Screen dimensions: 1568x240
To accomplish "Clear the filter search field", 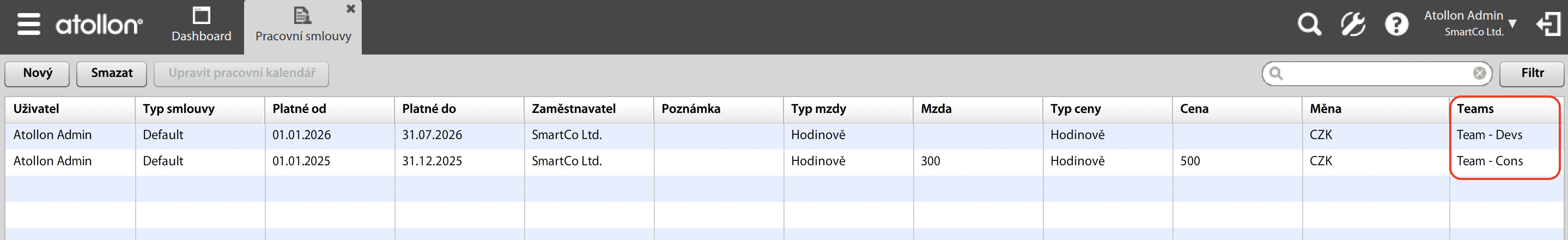I will click(x=1479, y=74).
